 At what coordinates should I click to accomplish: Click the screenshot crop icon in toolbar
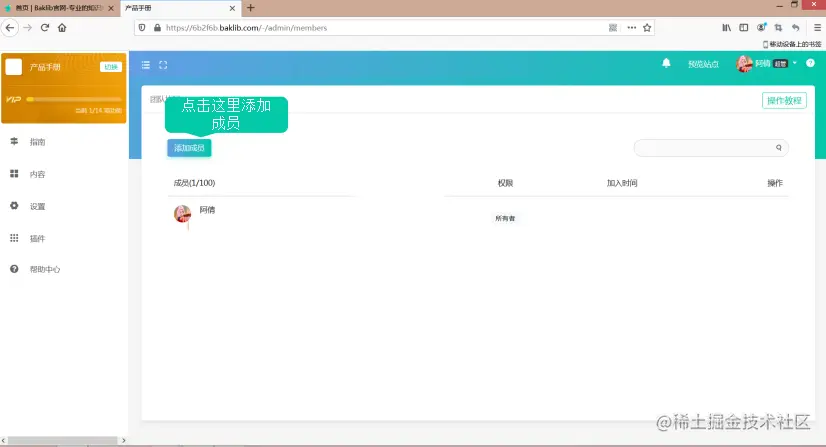(x=779, y=27)
